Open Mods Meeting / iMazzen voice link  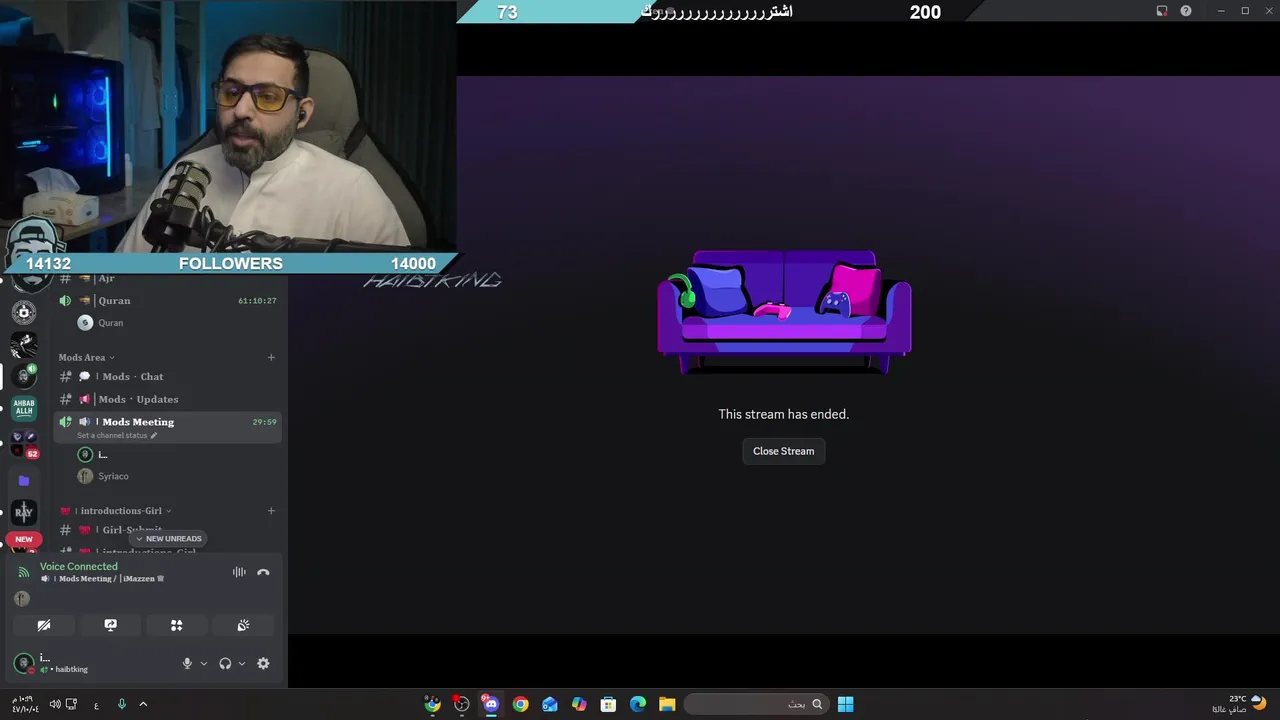102,579
